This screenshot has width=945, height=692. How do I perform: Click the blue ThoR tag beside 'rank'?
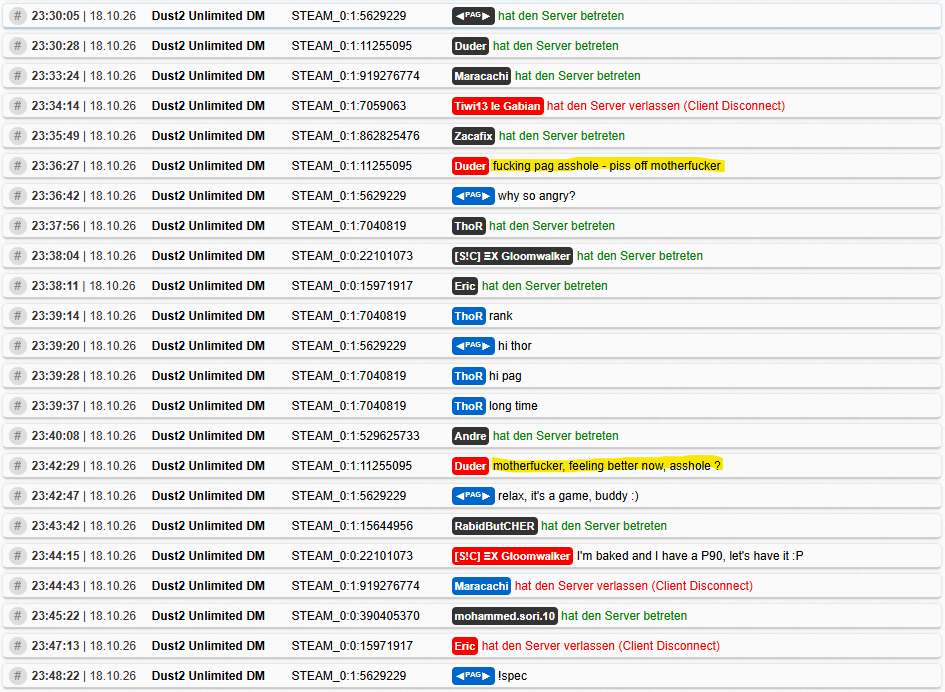click(468, 316)
